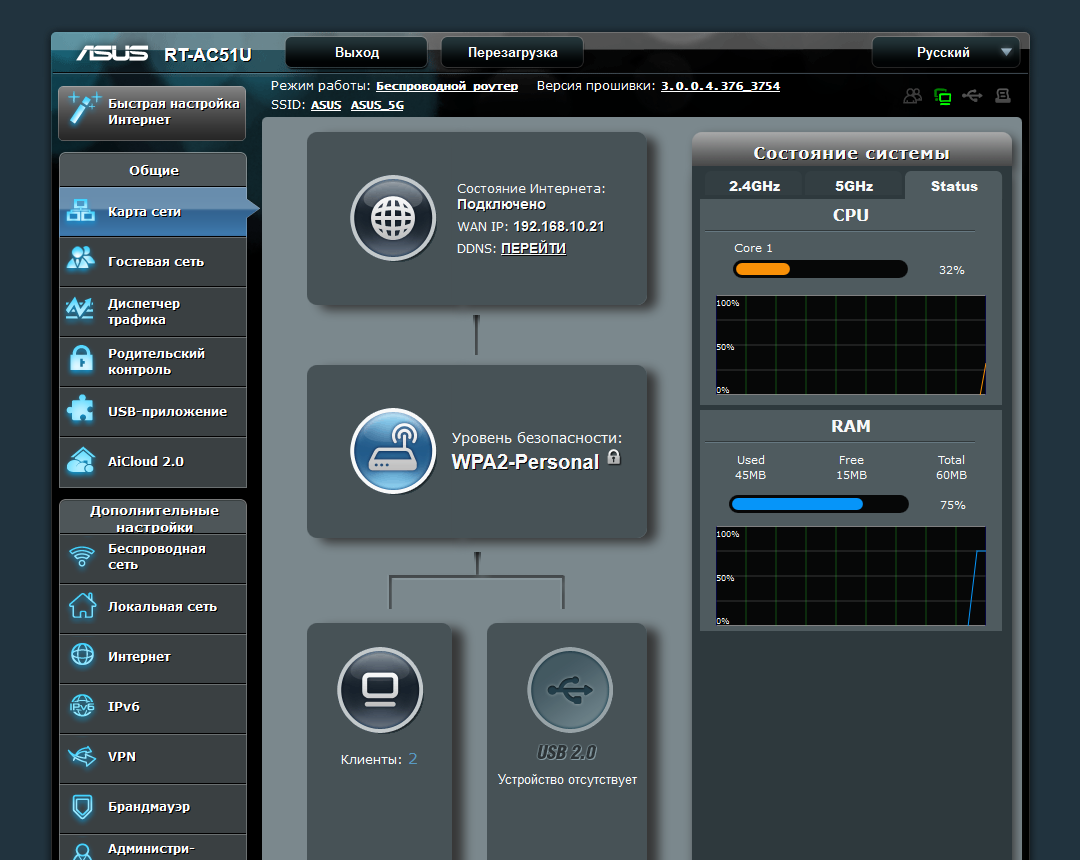Click the ASUS_5G SSID link
This screenshot has width=1080, height=860.
click(x=377, y=105)
